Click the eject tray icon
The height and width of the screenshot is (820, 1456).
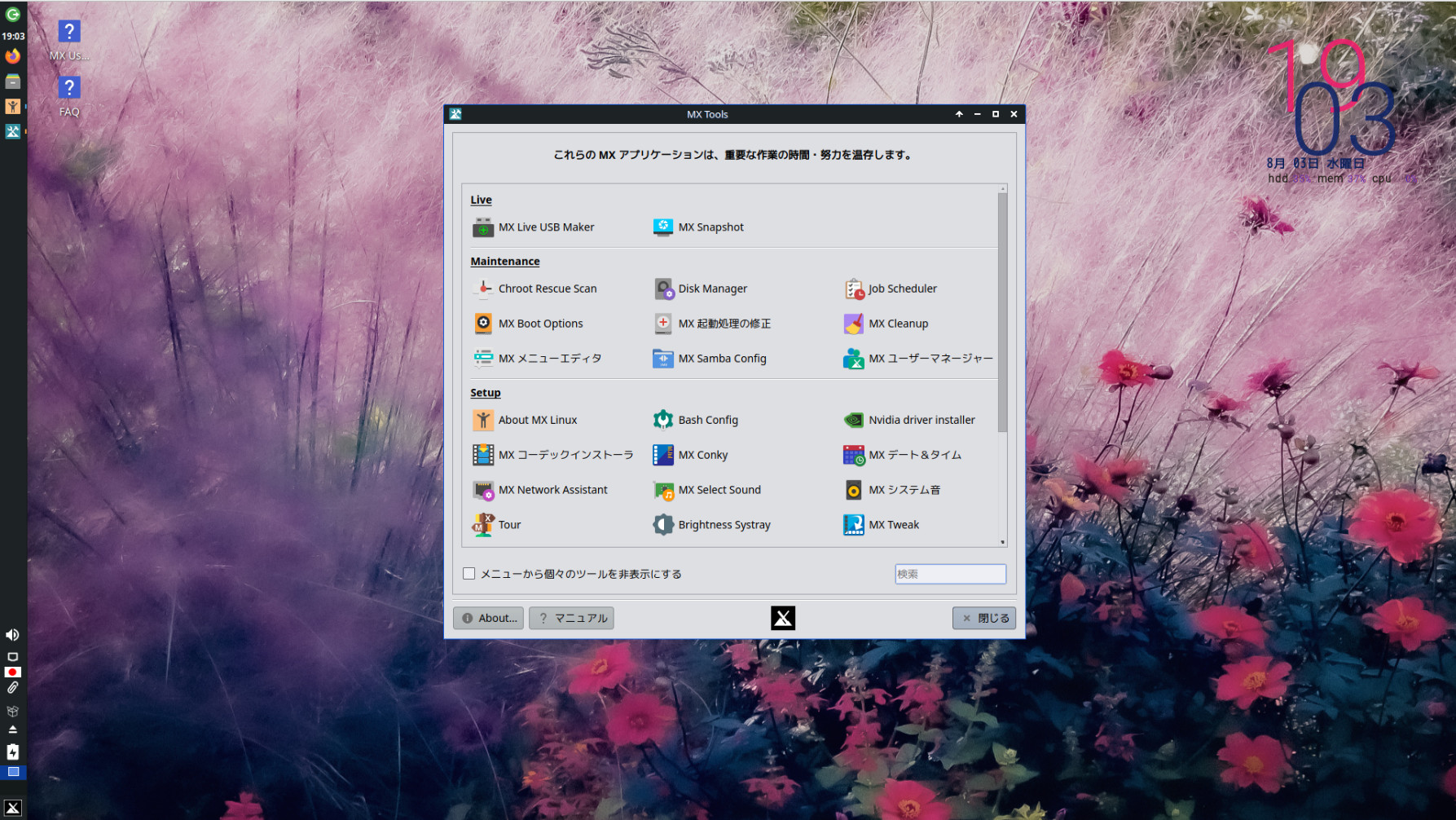tap(12, 730)
